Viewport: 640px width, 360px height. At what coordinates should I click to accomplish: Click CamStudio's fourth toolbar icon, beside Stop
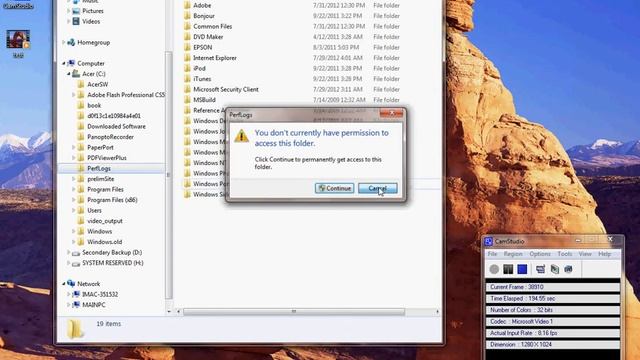[540, 269]
